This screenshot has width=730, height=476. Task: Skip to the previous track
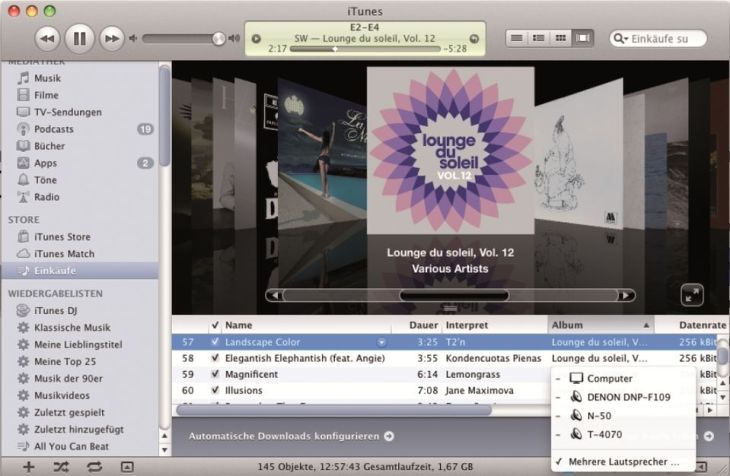coord(47,39)
